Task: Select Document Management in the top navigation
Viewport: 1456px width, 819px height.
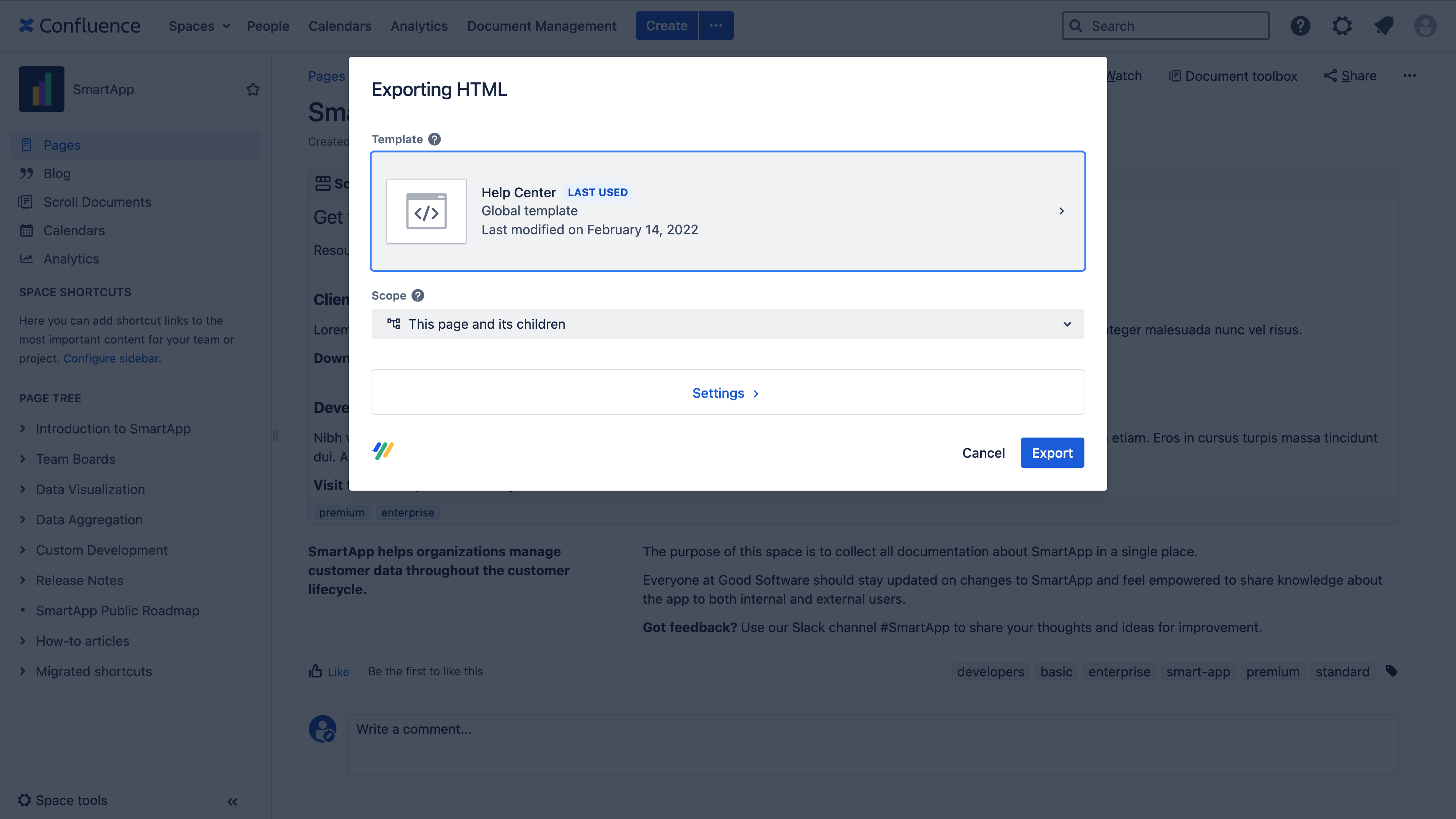Action: pyautogui.click(x=541, y=26)
